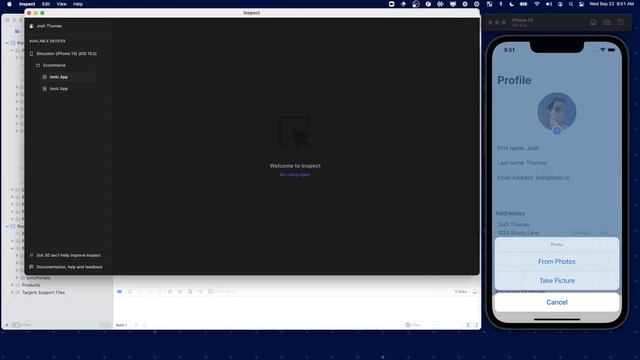Click the Simulator screenshot camera icon
The width and height of the screenshot is (640, 360).
(607, 22)
